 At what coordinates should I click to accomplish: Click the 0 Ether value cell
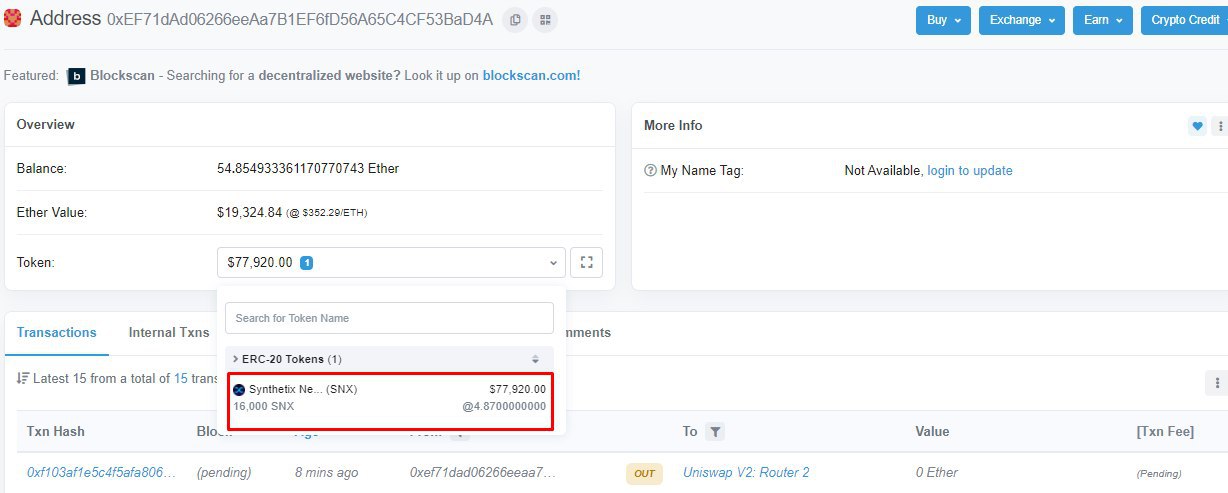pyautogui.click(x=936, y=472)
